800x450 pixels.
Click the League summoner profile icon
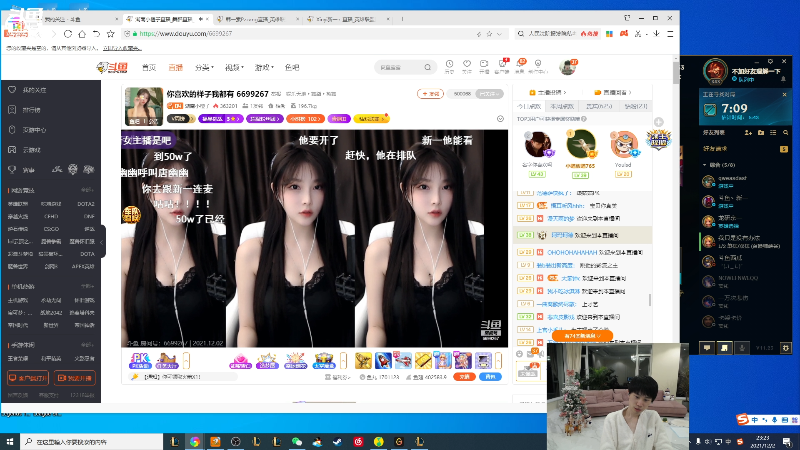(x=715, y=71)
